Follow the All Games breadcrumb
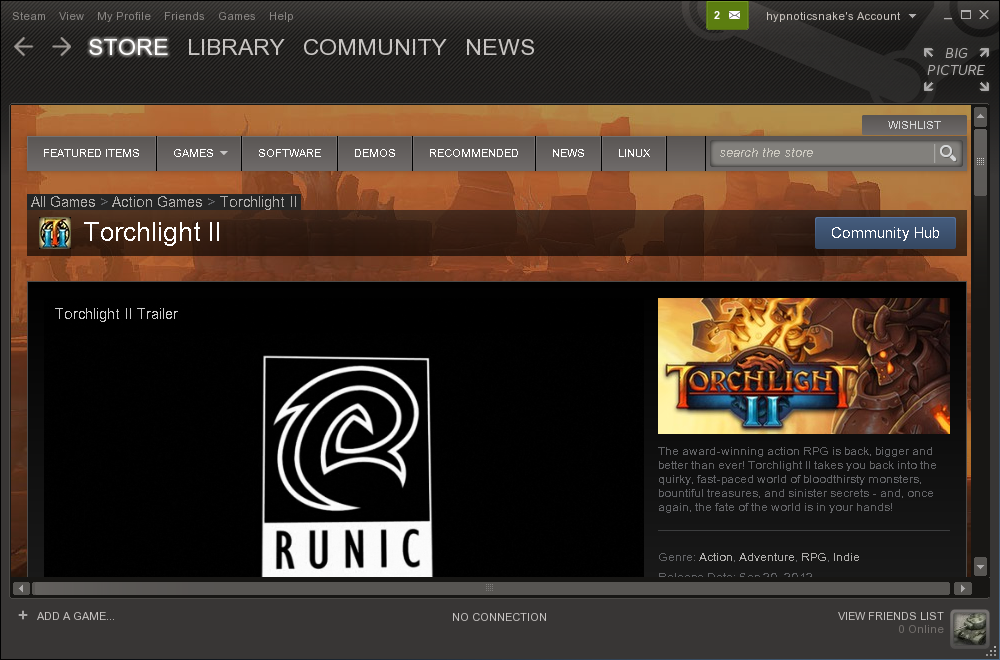The width and height of the screenshot is (1000, 660). coord(63,202)
